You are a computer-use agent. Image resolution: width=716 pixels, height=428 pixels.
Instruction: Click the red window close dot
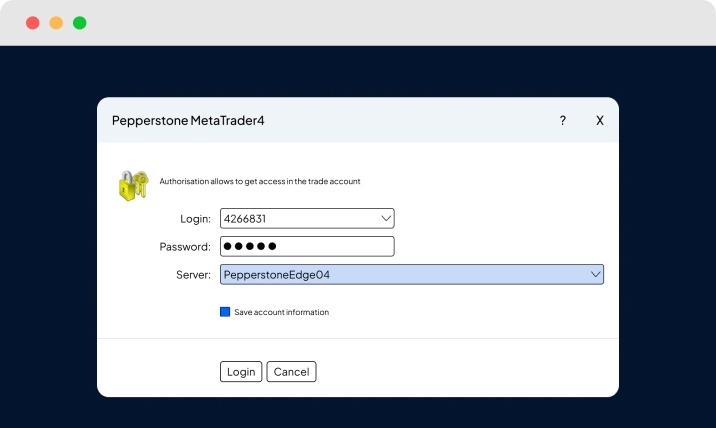pyautogui.click(x=33, y=23)
